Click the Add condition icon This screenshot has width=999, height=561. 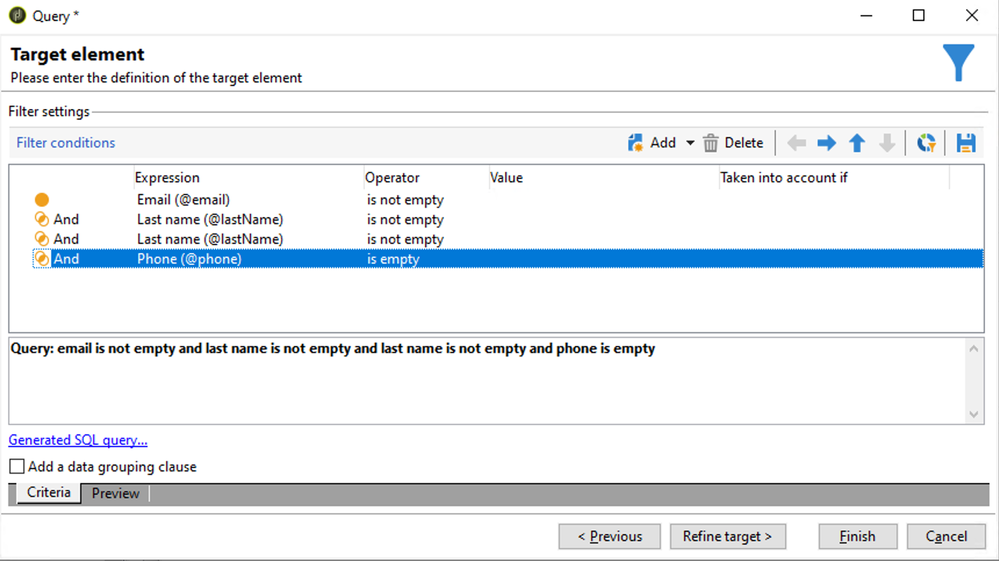coord(636,143)
